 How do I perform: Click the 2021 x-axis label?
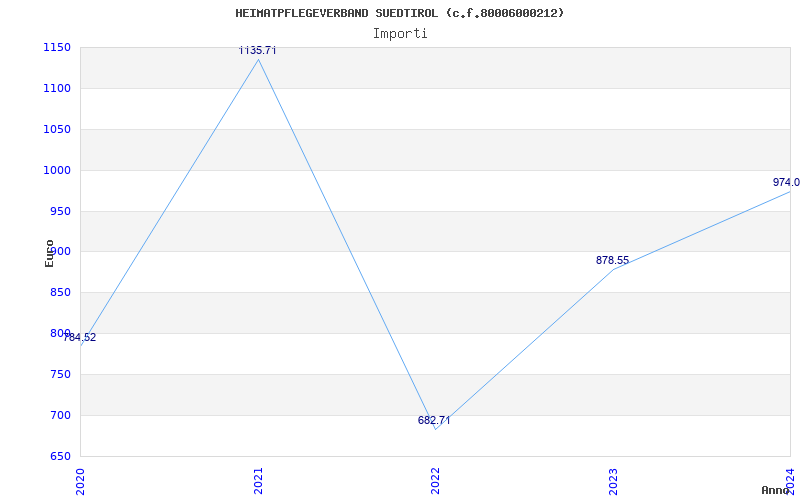tap(258, 480)
